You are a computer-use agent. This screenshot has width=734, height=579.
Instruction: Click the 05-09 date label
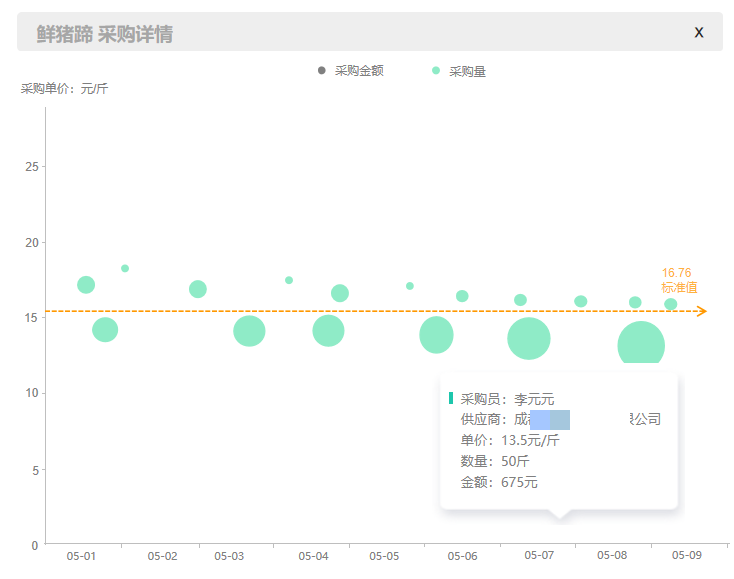687,555
